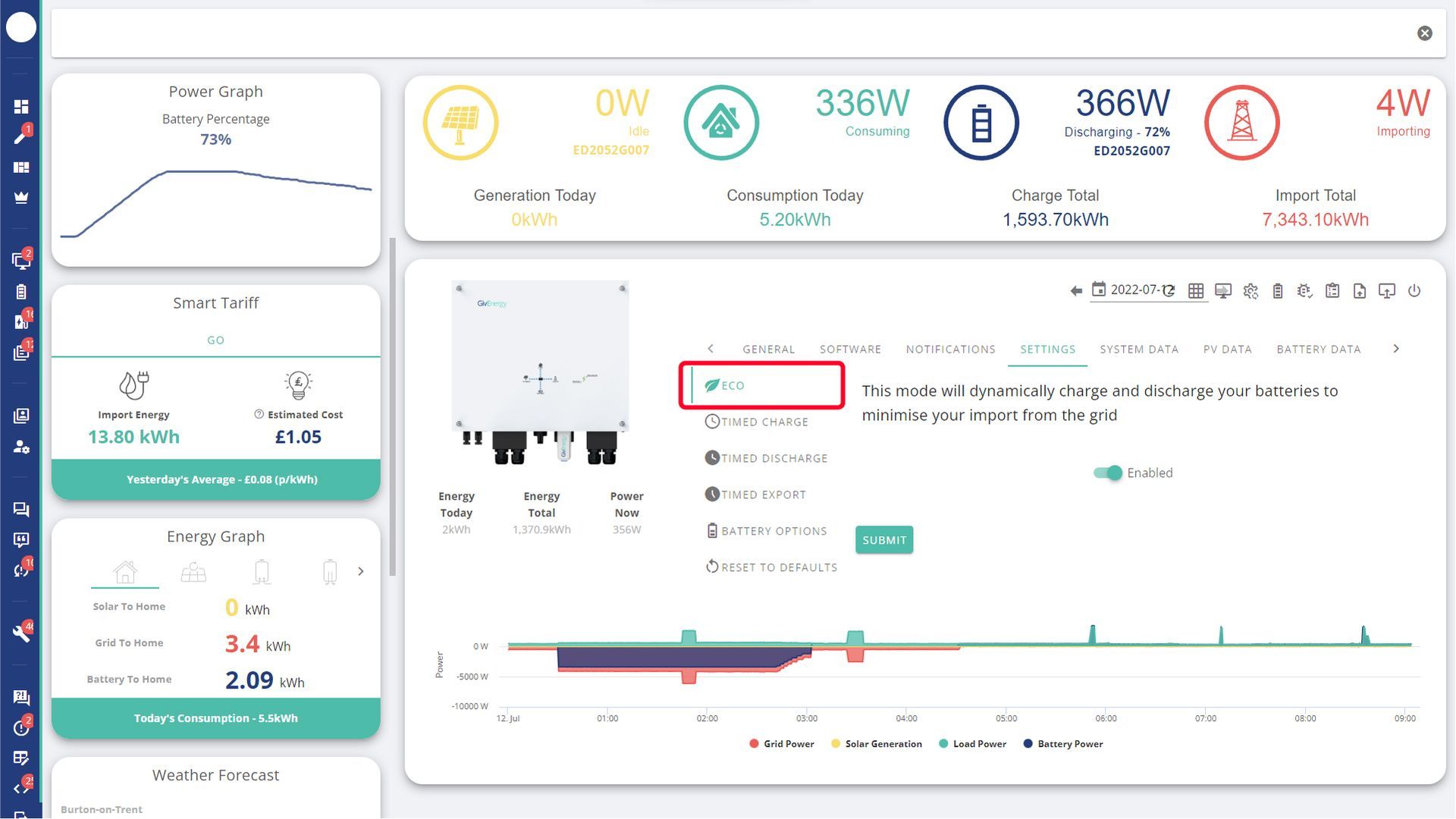The image size is (1456, 819).
Task: Click the bug check diagnostics icon
Action: (1304, 290)
